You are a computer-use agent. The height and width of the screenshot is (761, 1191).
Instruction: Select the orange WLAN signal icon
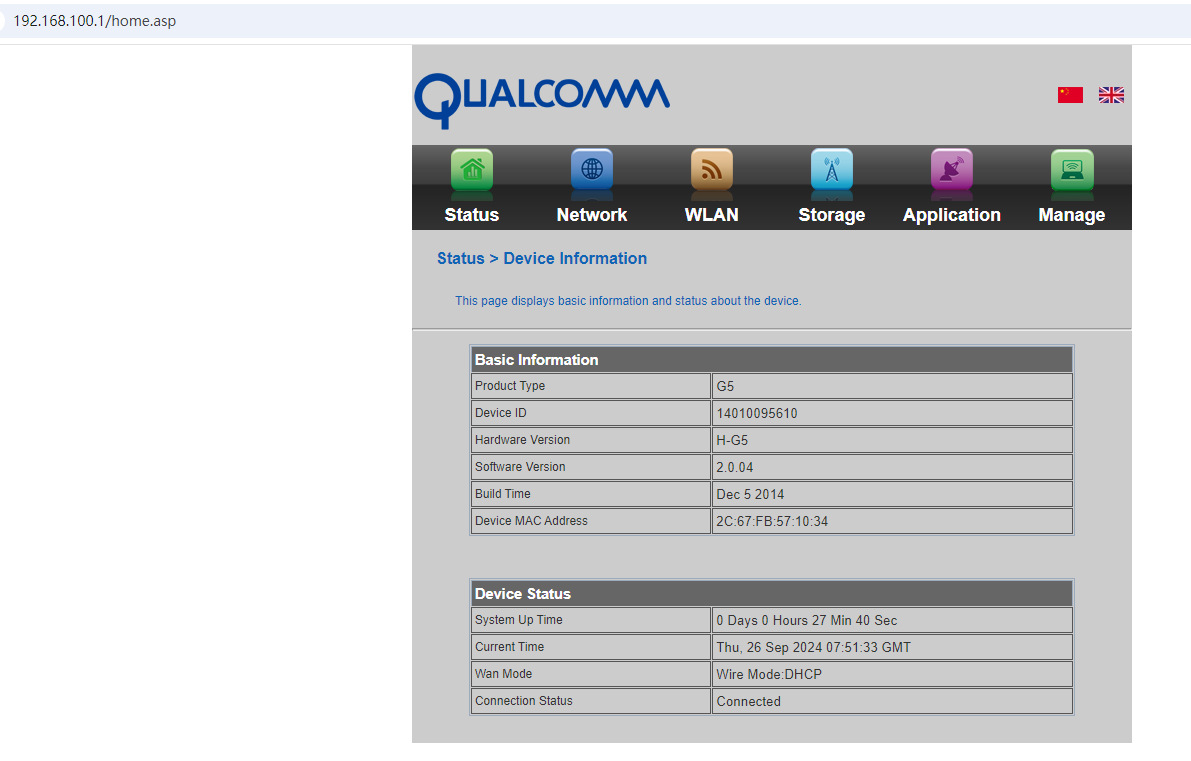pos(712,169)
